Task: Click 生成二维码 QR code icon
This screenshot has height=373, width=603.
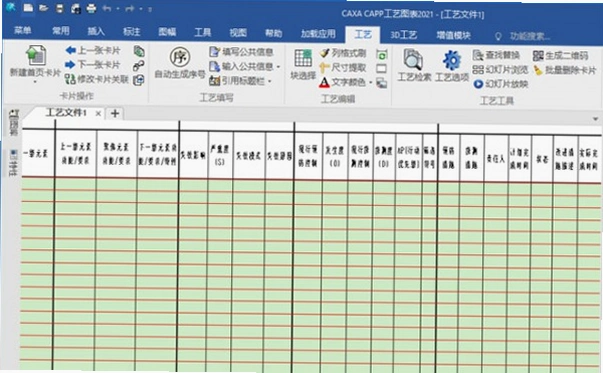Action: (x=538, y=56)
